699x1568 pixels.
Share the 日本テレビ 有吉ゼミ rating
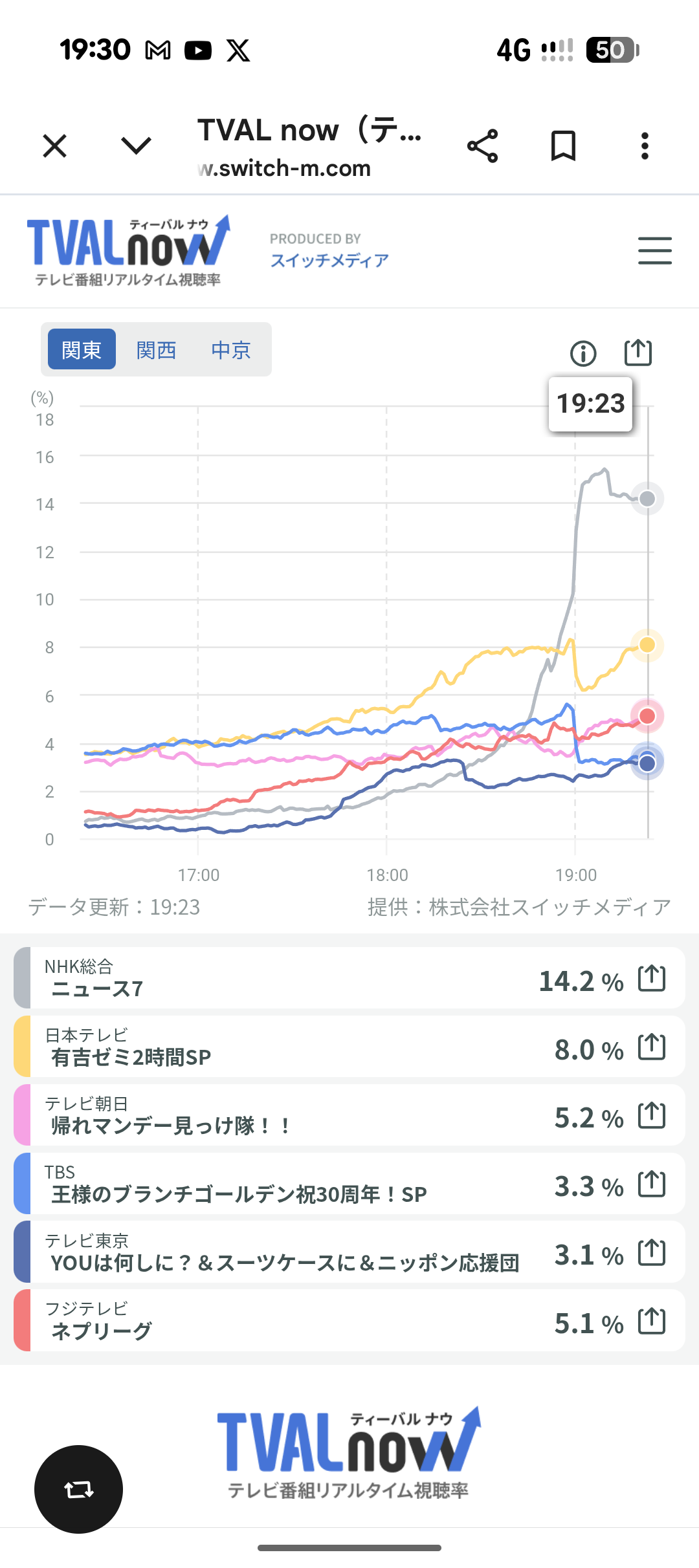coord(652,1047)
